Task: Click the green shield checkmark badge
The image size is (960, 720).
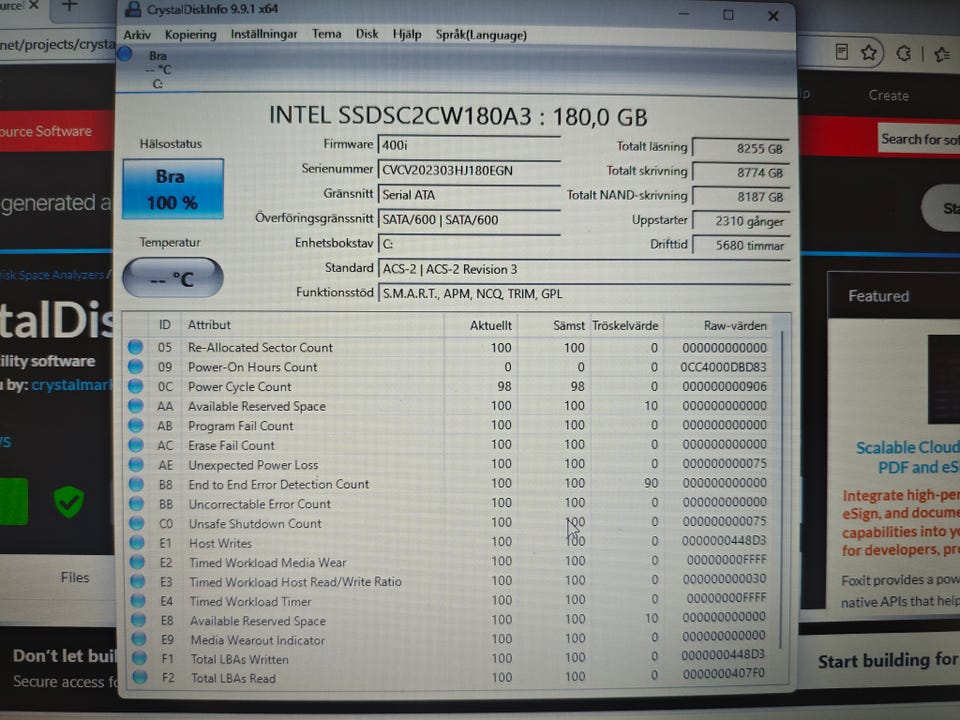Action: (x=69, y=501)
